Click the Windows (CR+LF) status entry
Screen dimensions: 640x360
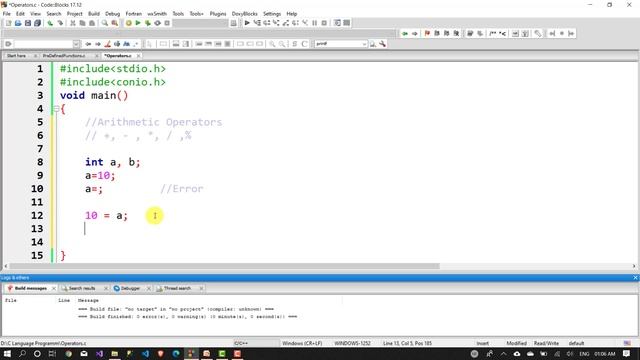coord(302,343)
